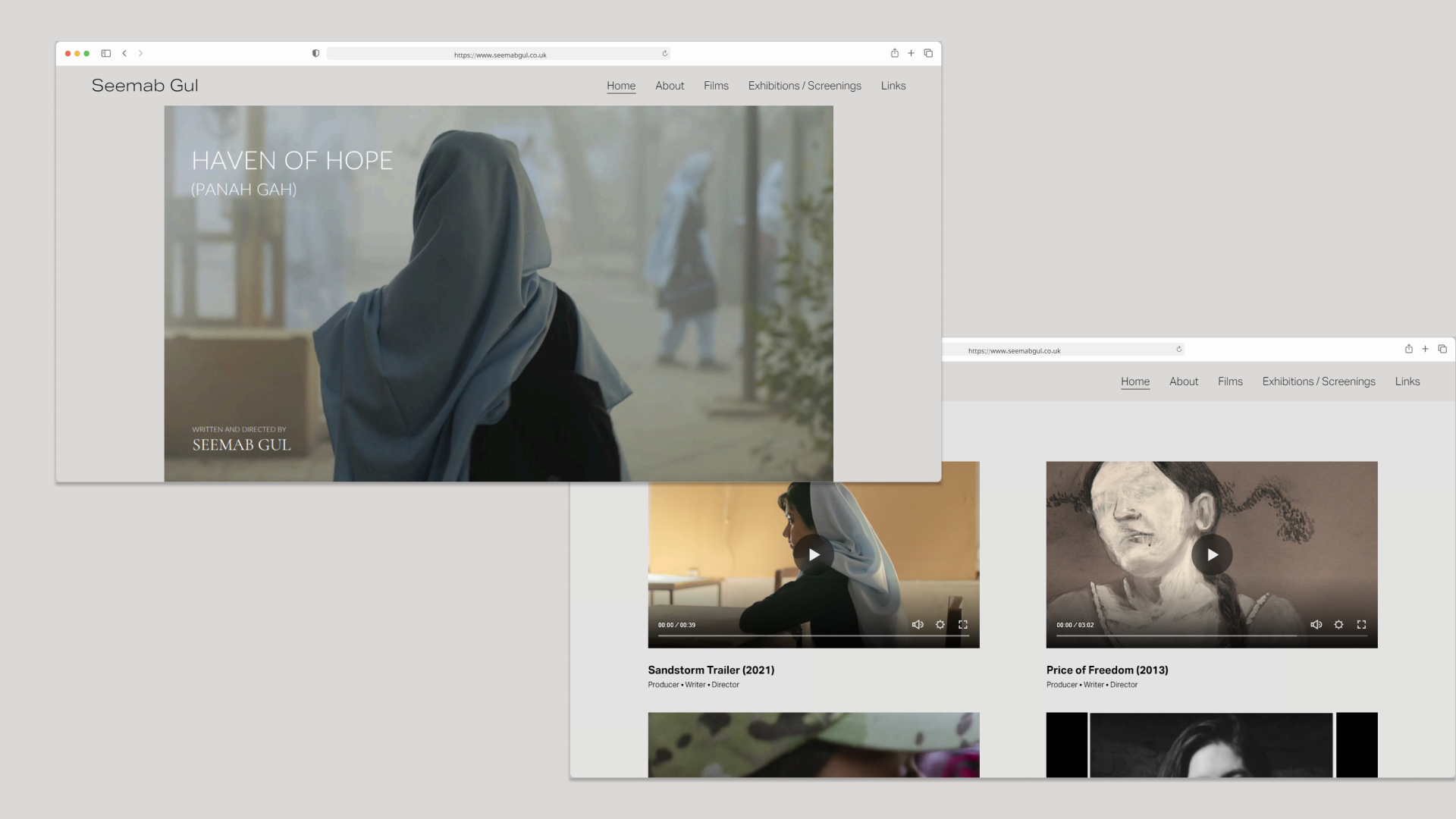Show tab overview in front browser window
The width and height of the screenshot is (1456, 819).
tap(928, 53)
